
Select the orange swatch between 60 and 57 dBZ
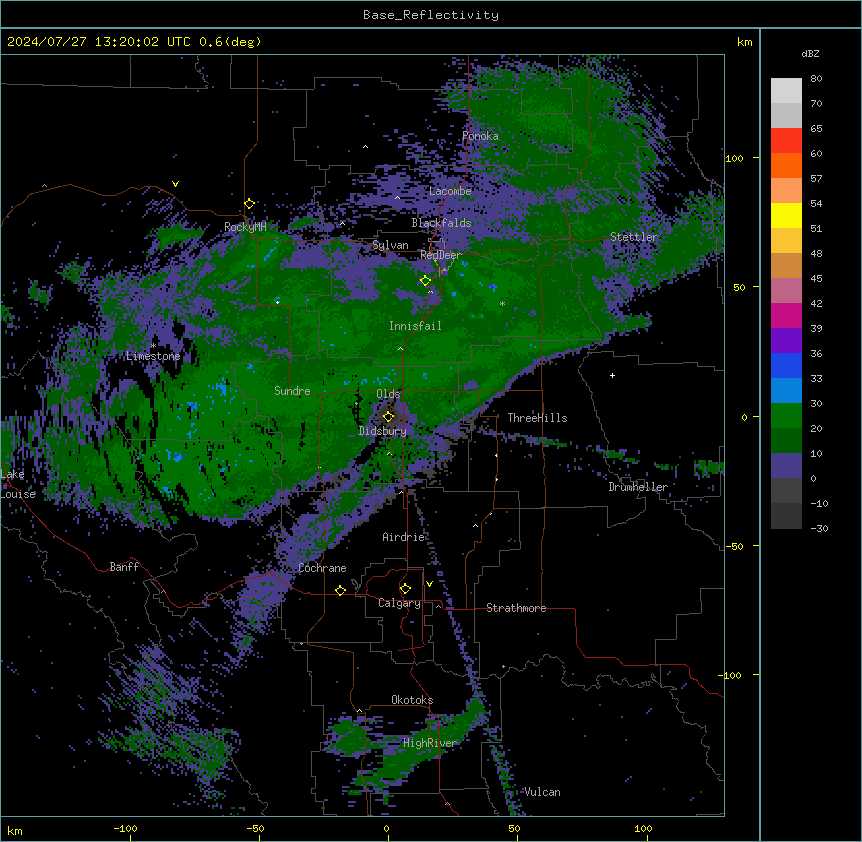[x=786, y=166]
